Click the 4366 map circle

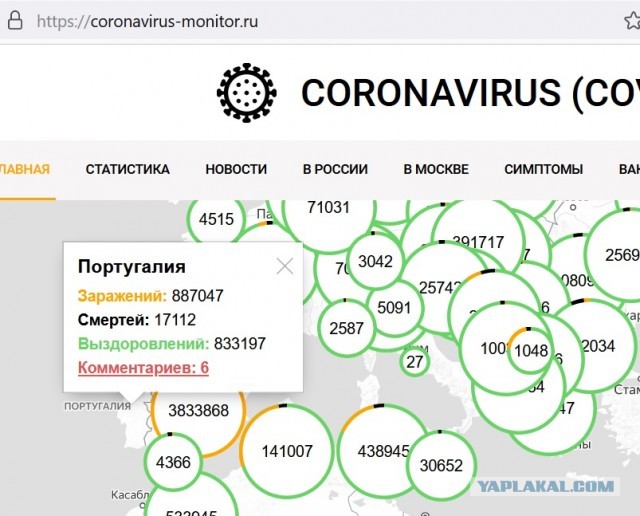pos(167,463)
